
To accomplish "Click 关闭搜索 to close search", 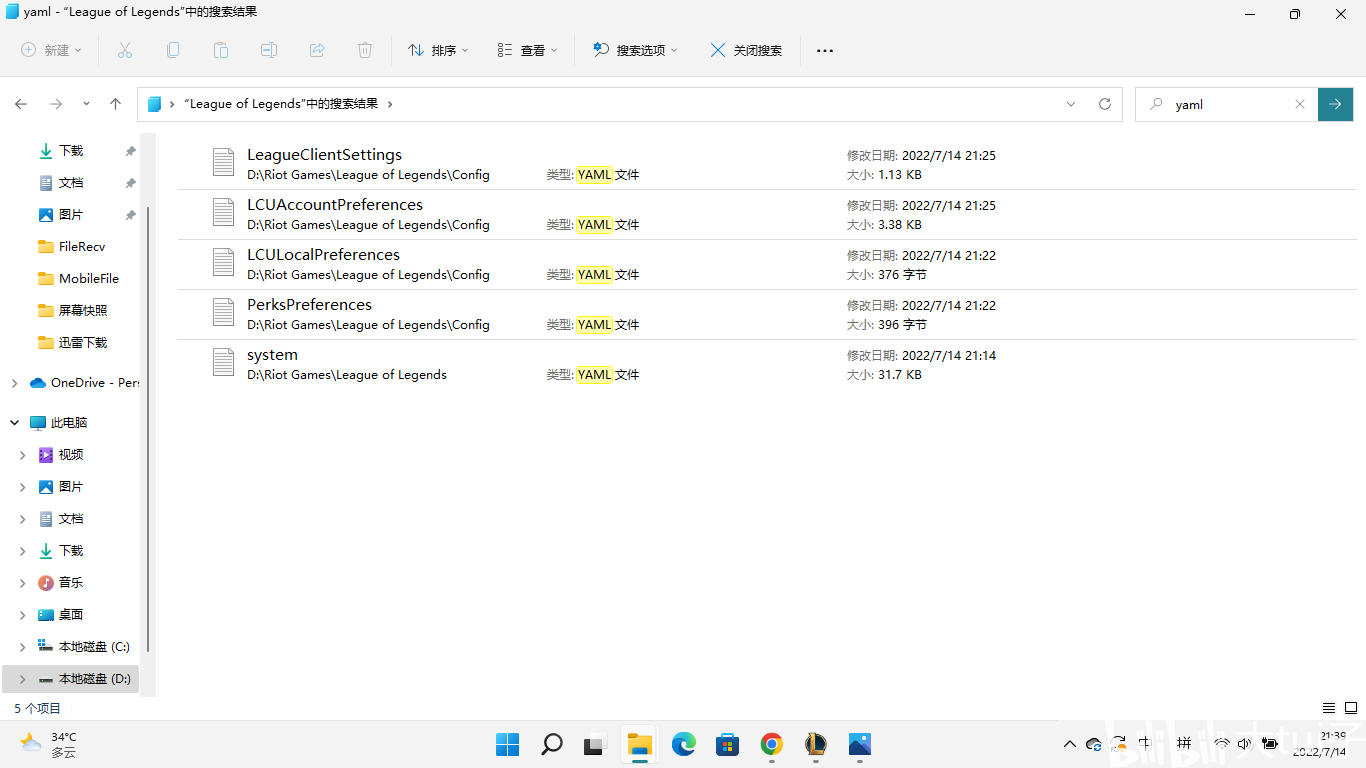I will click(x=746, y=50).
